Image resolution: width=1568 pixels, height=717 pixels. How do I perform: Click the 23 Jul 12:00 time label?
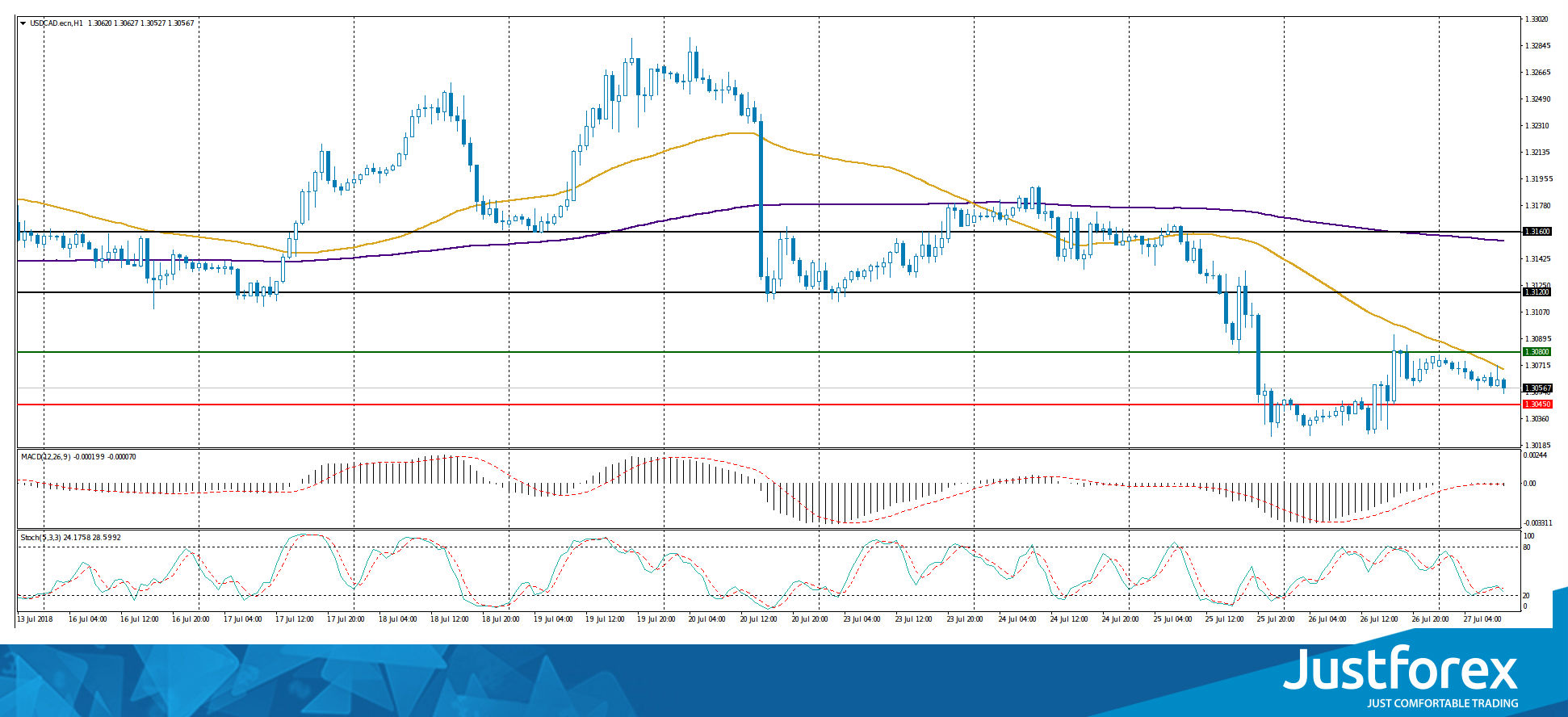click(915, 619)
